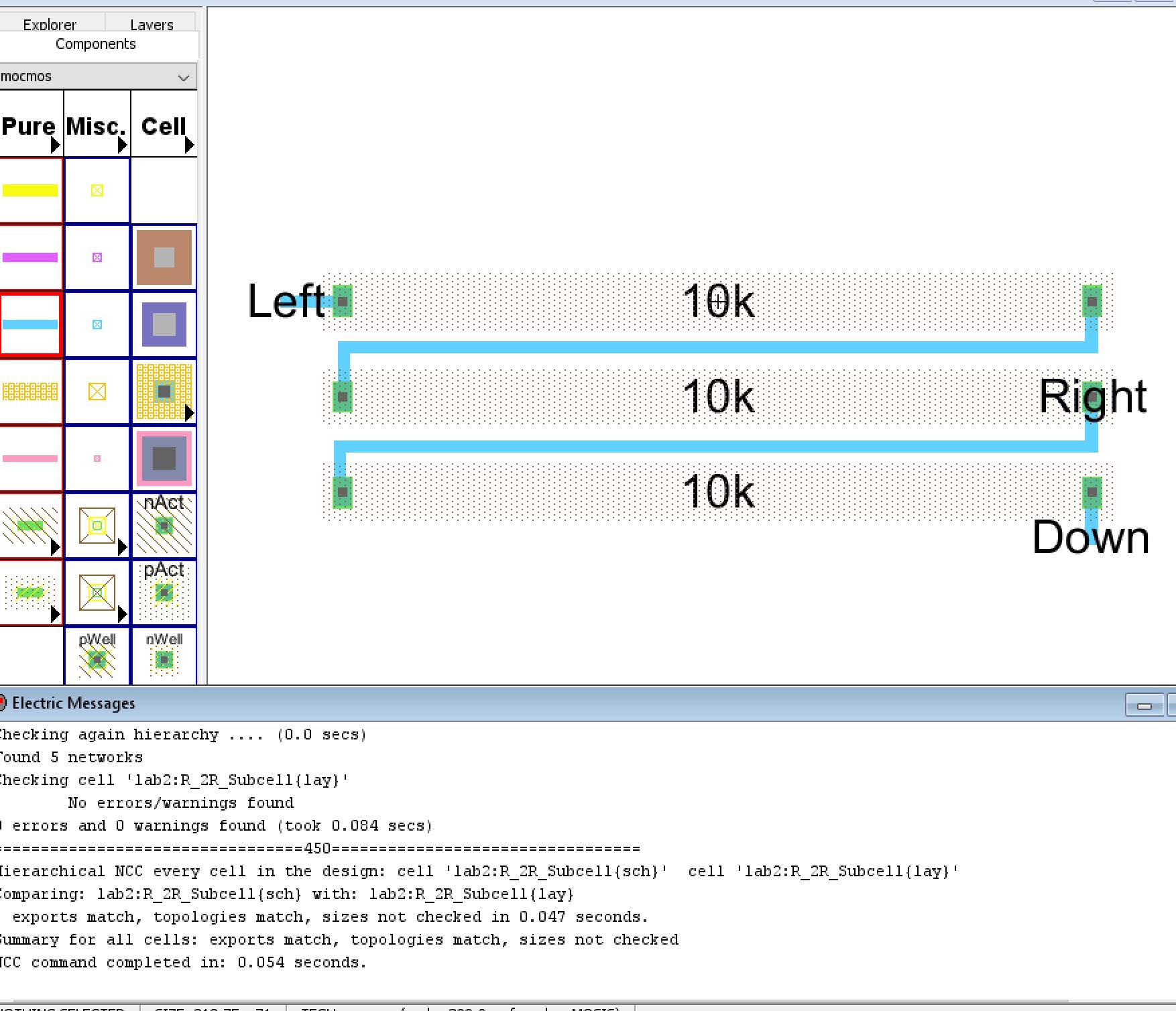Select the Right export label

tap(1093, 396)
